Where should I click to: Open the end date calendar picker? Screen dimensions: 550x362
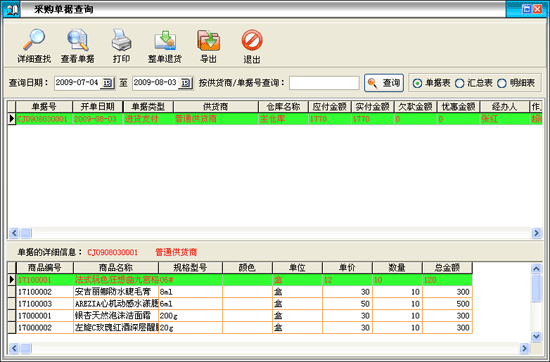click(185, 83)
